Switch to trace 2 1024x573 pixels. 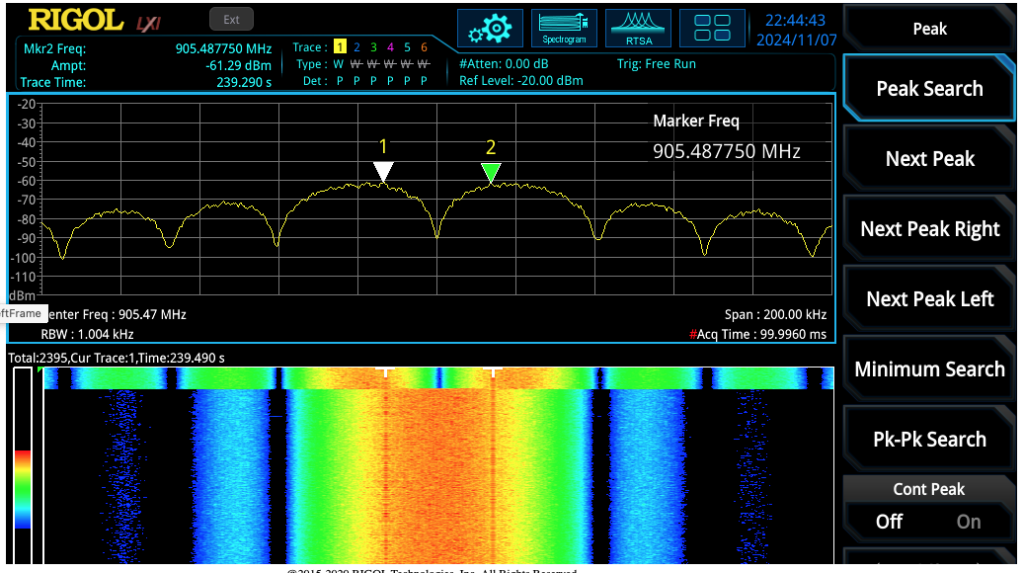tap(357, 47)
